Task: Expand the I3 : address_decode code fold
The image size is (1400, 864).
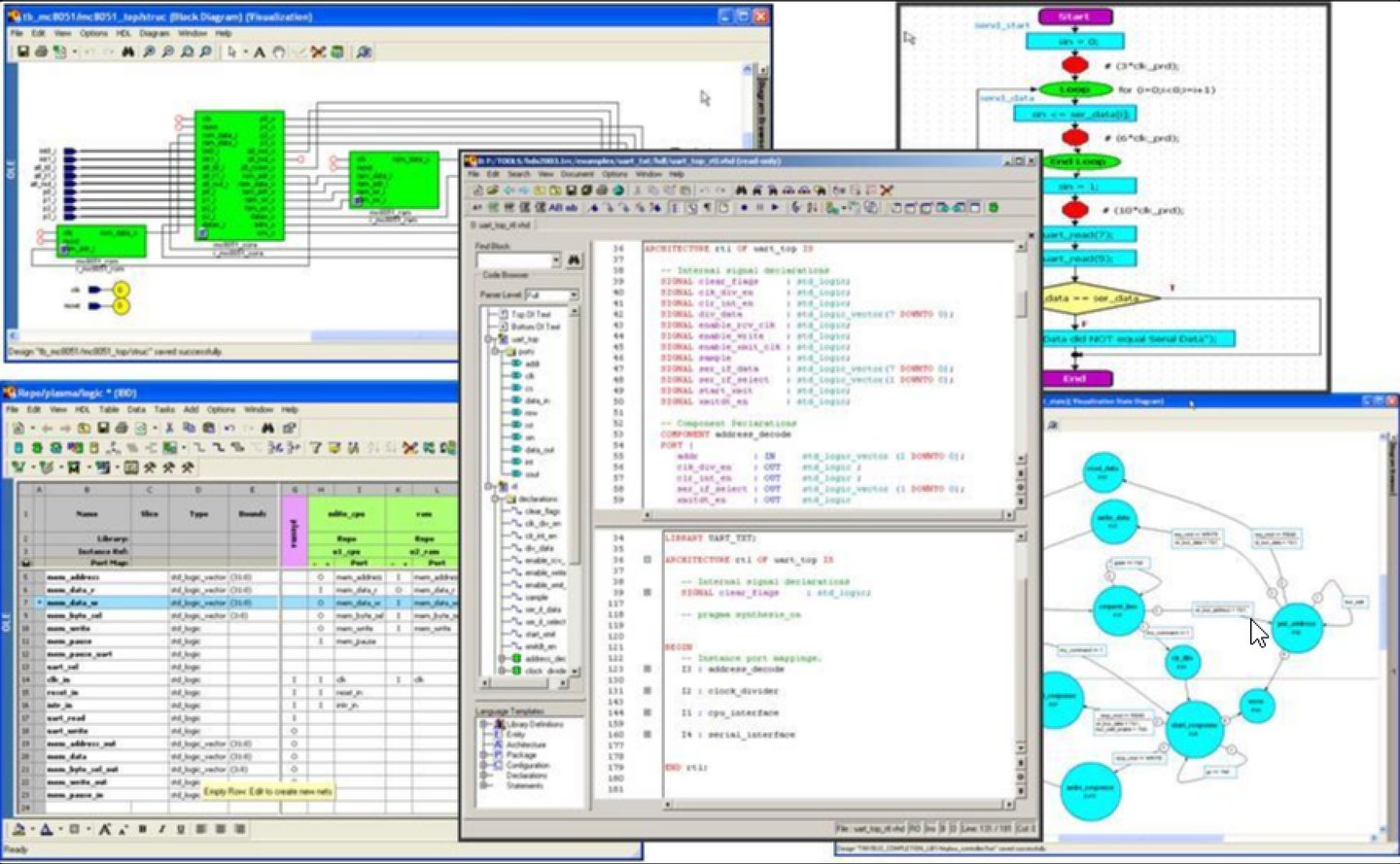Action: tap(647, 669)
